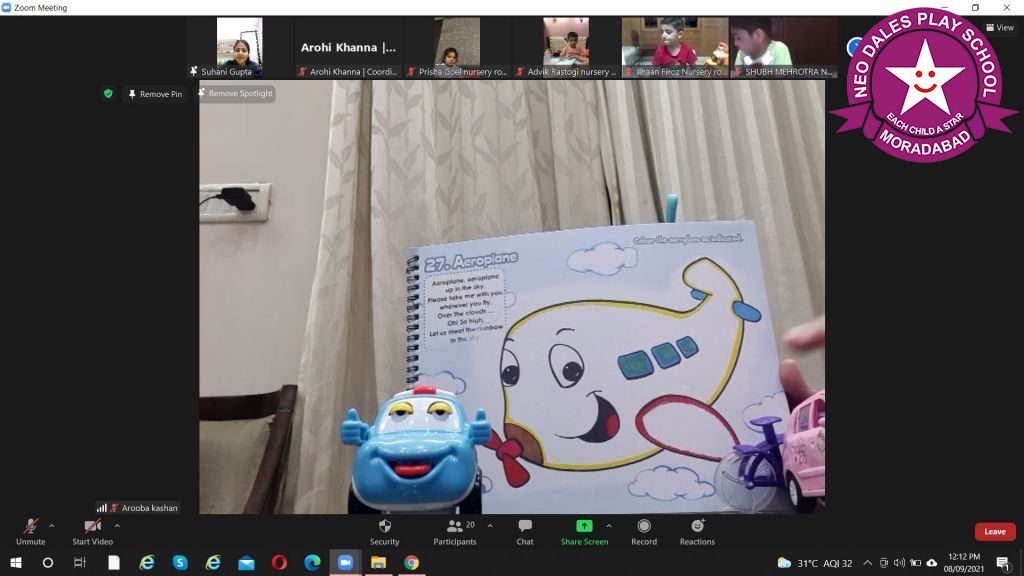
Task: Expand video options arrow next to Start Video
Action: (x=117, y=526)
